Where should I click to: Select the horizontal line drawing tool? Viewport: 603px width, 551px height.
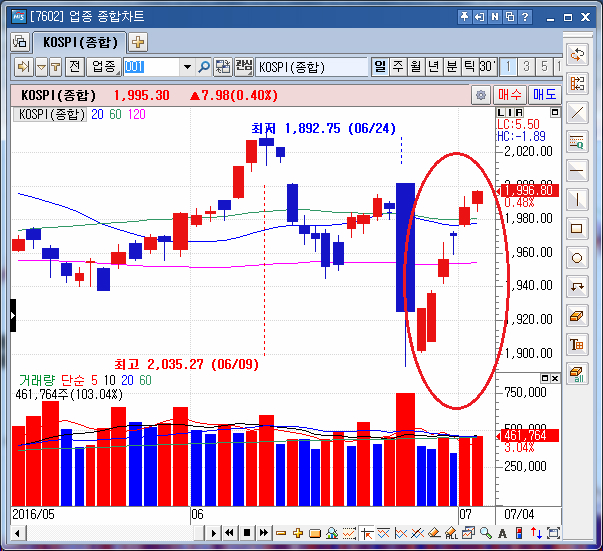click(x=577, y=170)
